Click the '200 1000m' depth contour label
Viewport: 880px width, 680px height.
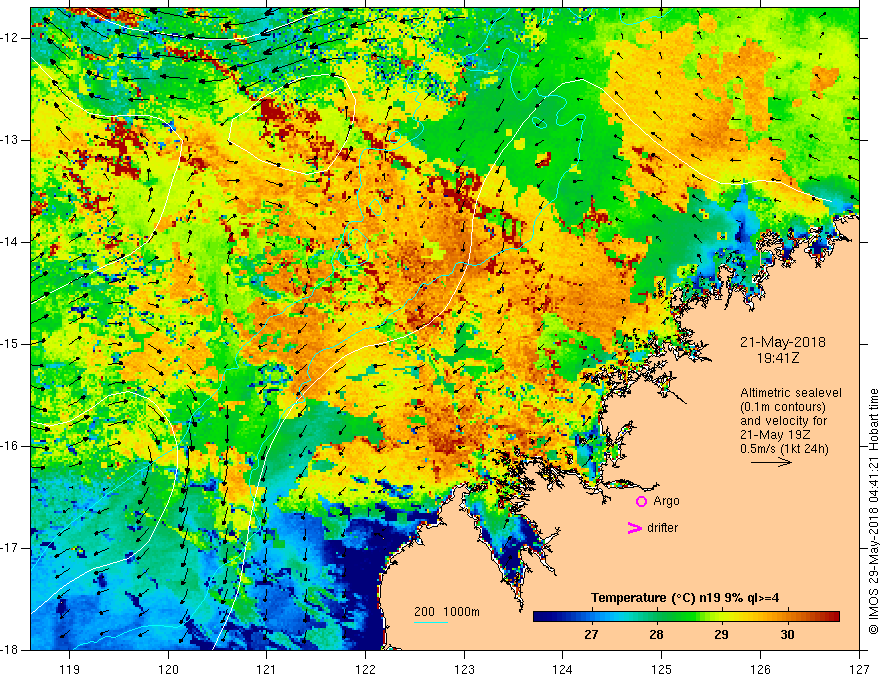(x=447, y=612)
